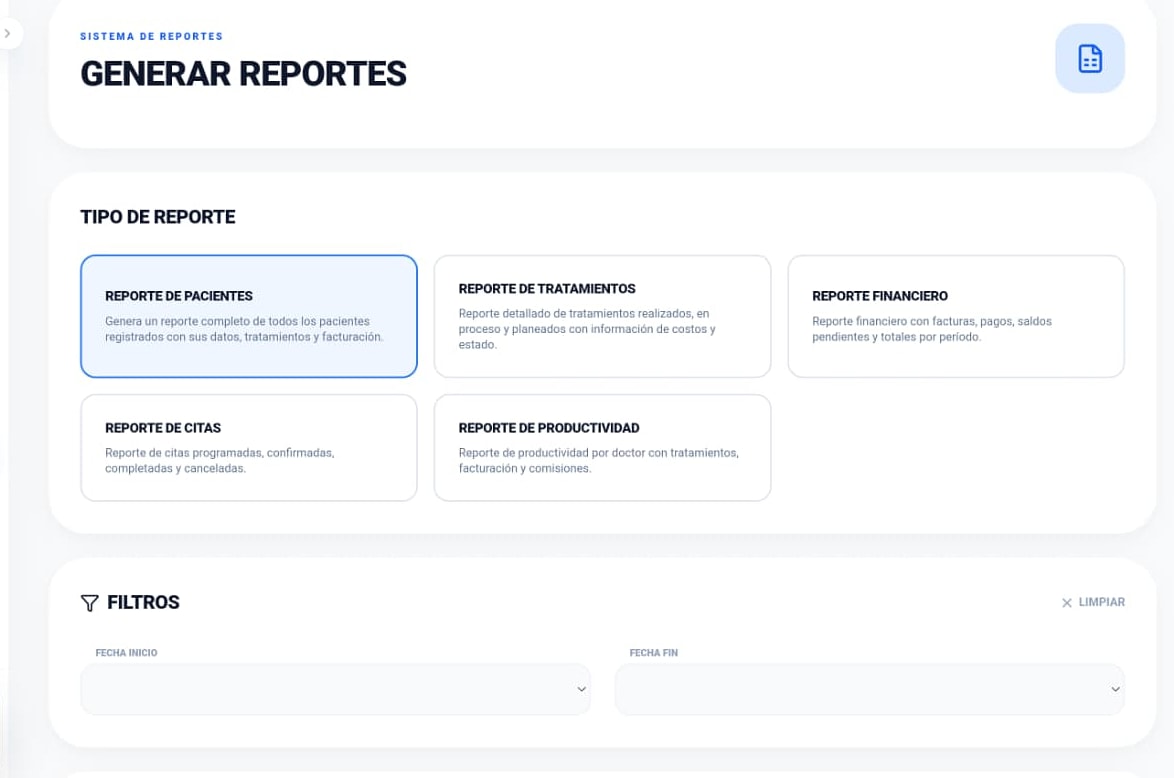
Task: Click the Tipo de Reporte heading
Action: pyautogui.click(x=158, y=217)
